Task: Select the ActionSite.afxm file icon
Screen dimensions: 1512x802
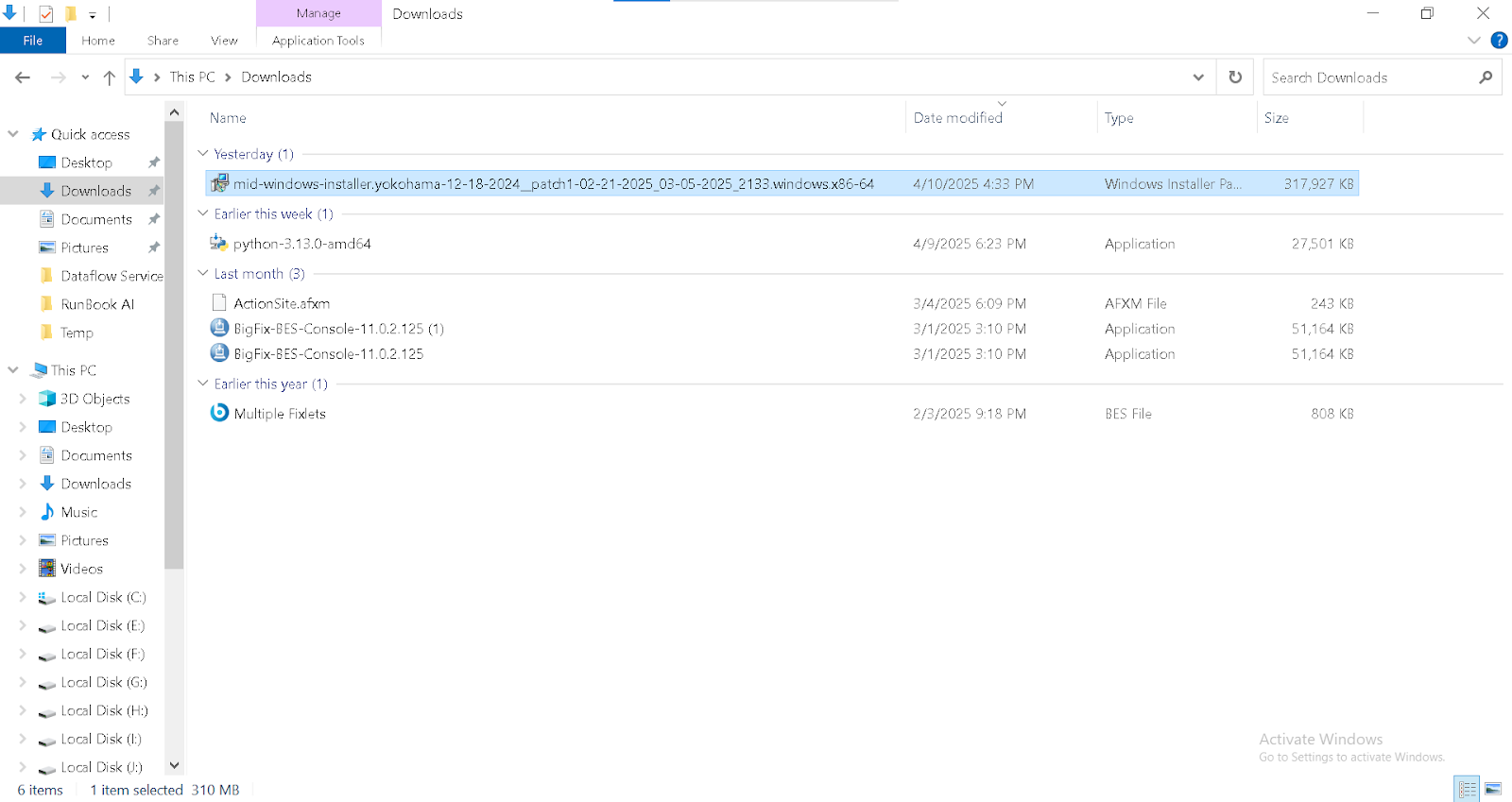Action: coord(219,303)
